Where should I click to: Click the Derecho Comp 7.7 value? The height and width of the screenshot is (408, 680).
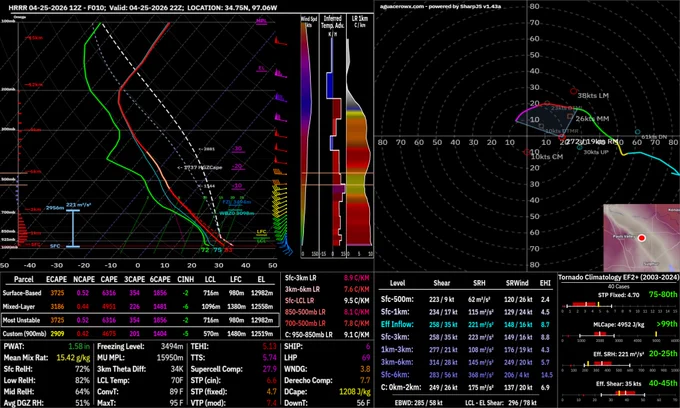[x=365, y=381]
